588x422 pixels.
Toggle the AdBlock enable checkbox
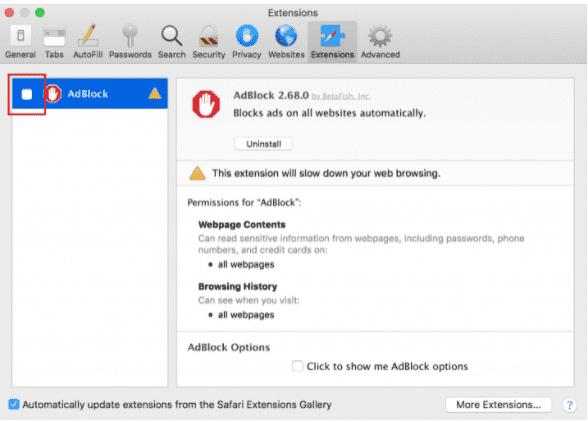coord(27,94)
